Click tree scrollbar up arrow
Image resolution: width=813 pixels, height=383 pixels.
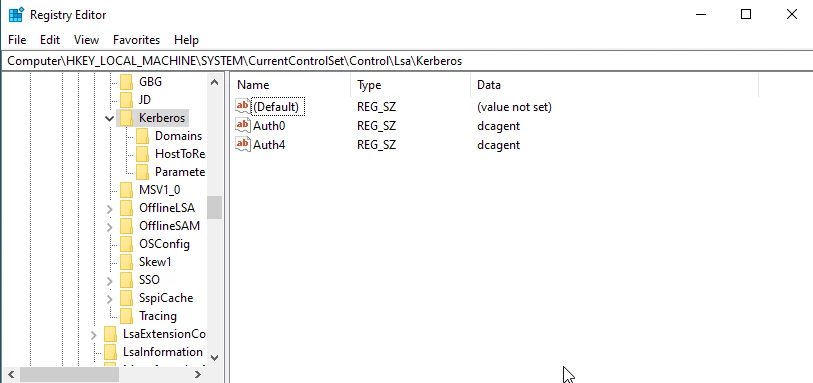[215, 82]
